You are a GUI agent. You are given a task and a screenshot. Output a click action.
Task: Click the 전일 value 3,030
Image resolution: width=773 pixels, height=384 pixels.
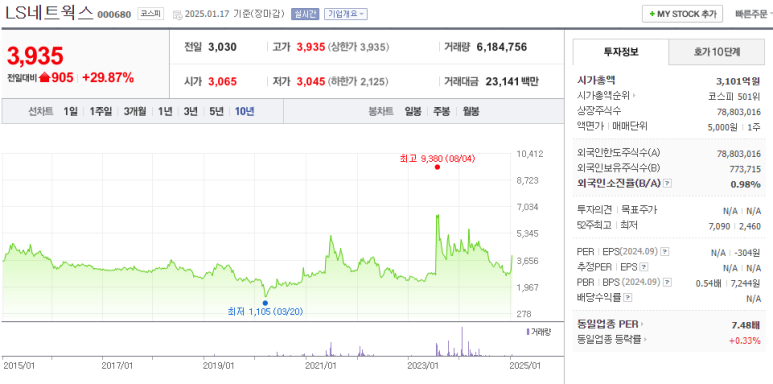click(222, 47)
